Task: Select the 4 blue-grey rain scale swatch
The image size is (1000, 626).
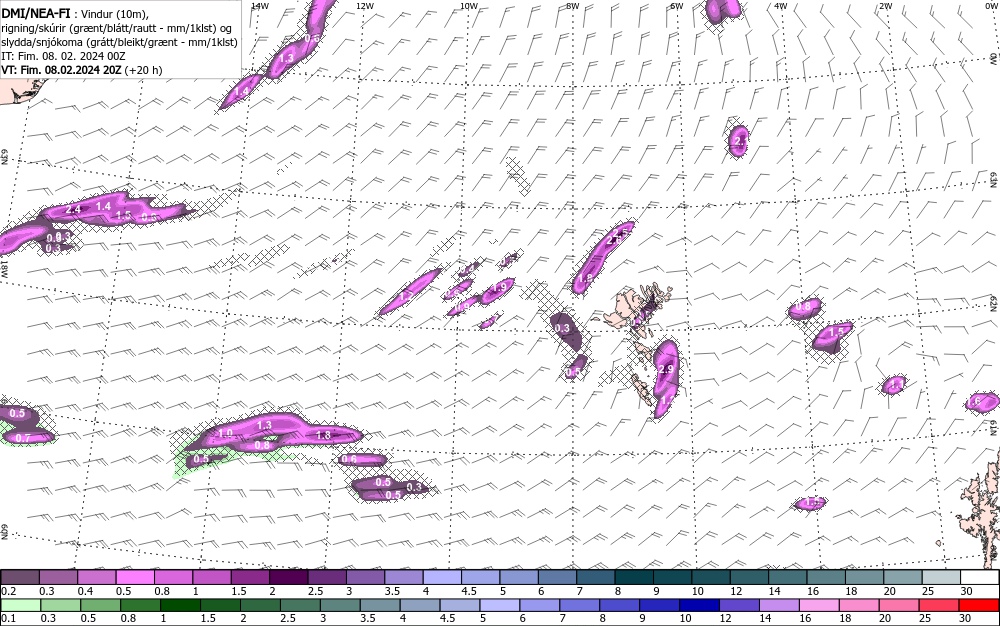Action: click(420, 605)
